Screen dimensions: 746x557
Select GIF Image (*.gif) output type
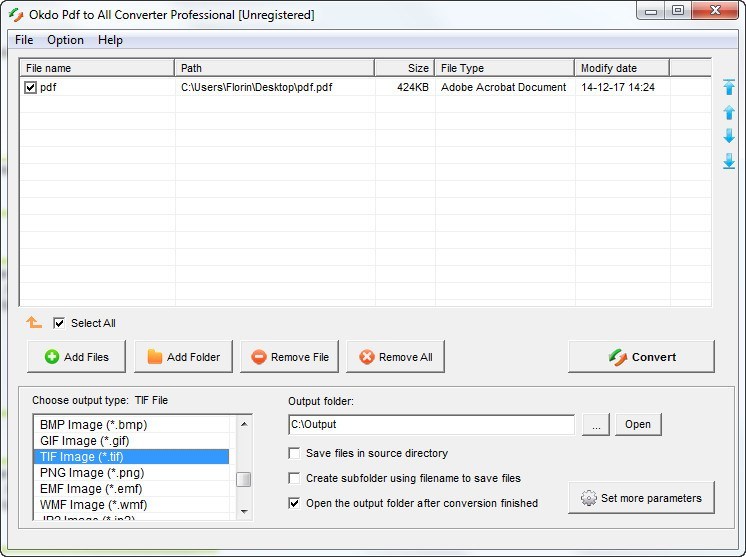pos(131,440)
